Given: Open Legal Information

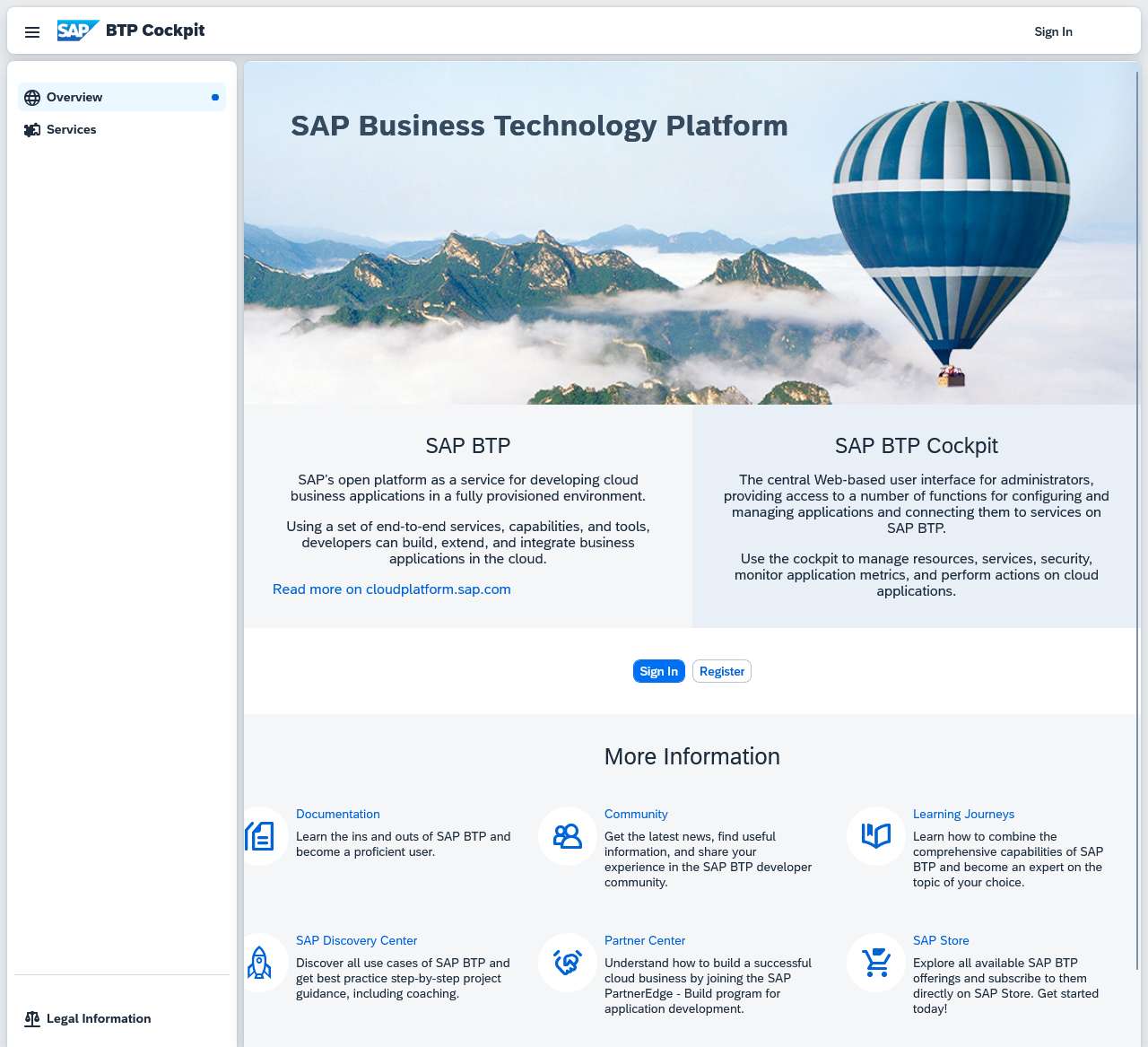Looking at the screenshot, I should pos(99,1018).
